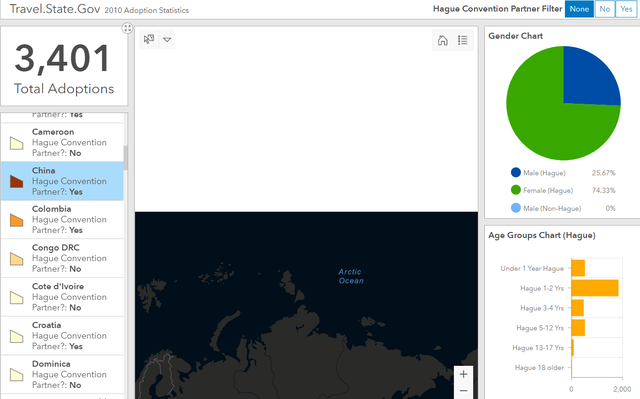
Task: Select the China list entry
Action: click(x=62, y=181)
